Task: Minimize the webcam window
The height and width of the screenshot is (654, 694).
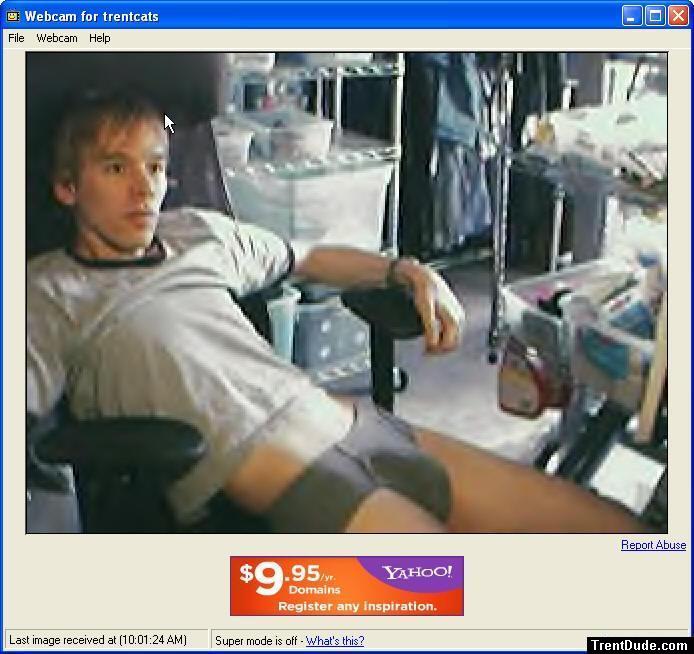Action: [632, 15]
